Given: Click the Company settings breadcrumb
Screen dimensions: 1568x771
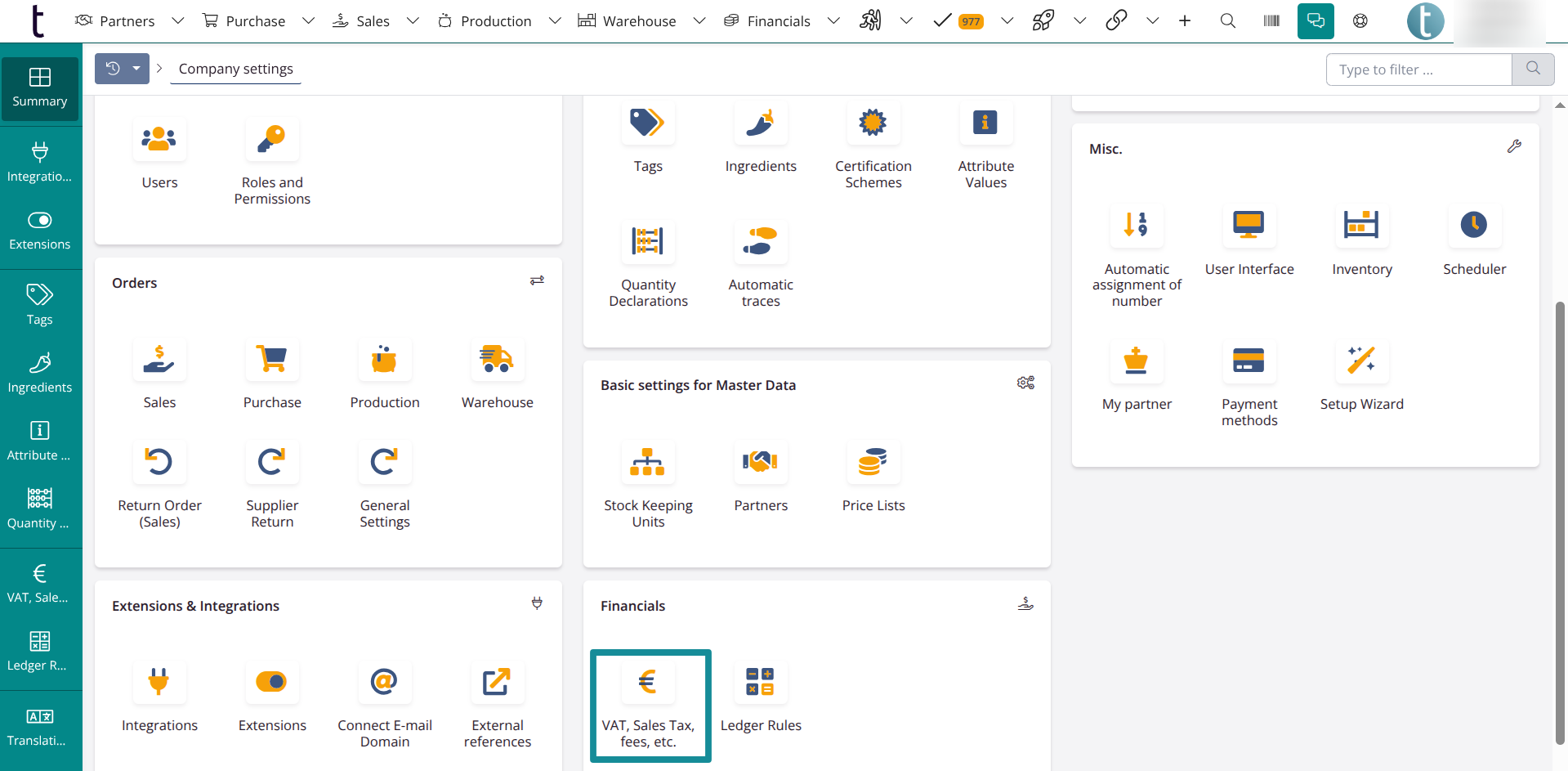Looking at the screenshot, I should [235, 69].
